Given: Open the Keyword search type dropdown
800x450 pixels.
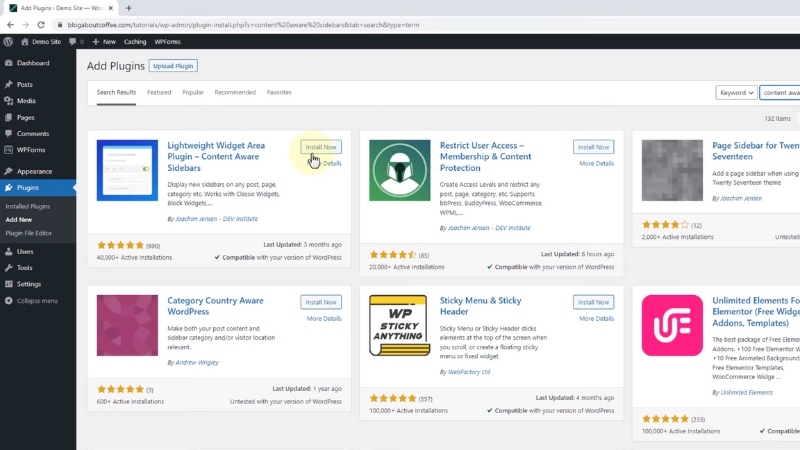Looking at the screenshot, I should 736,93.
